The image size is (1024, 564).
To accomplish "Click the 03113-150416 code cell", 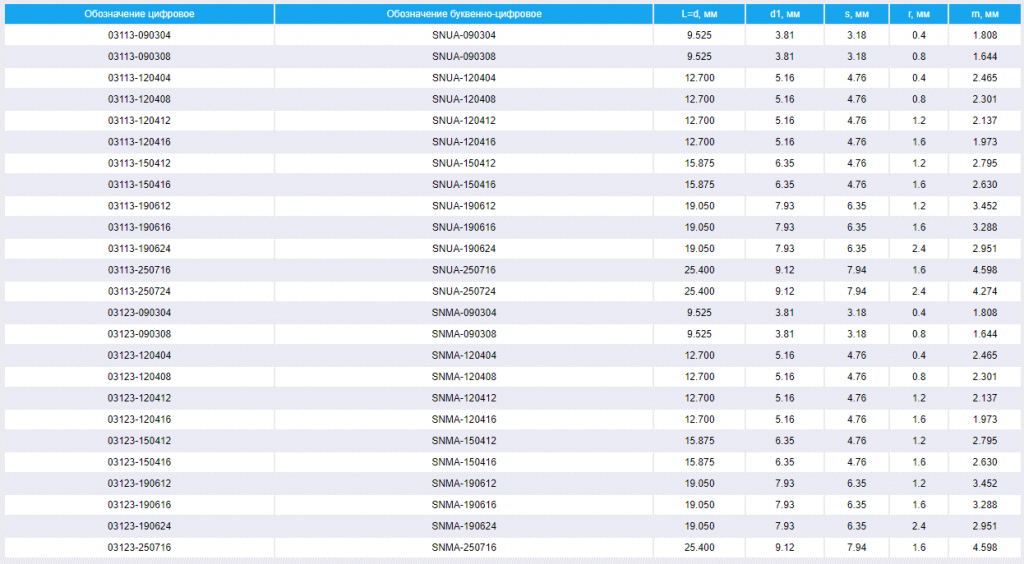I will tap(139, 185).
